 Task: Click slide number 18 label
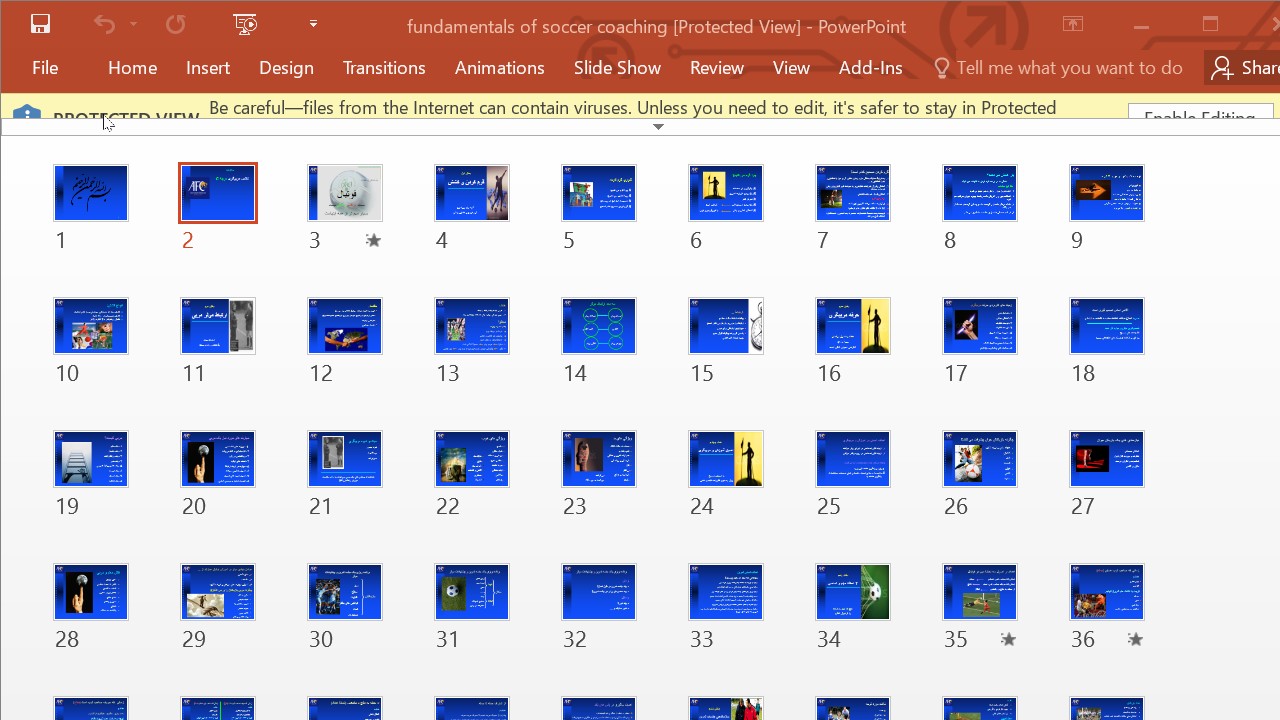point(1083,373)
